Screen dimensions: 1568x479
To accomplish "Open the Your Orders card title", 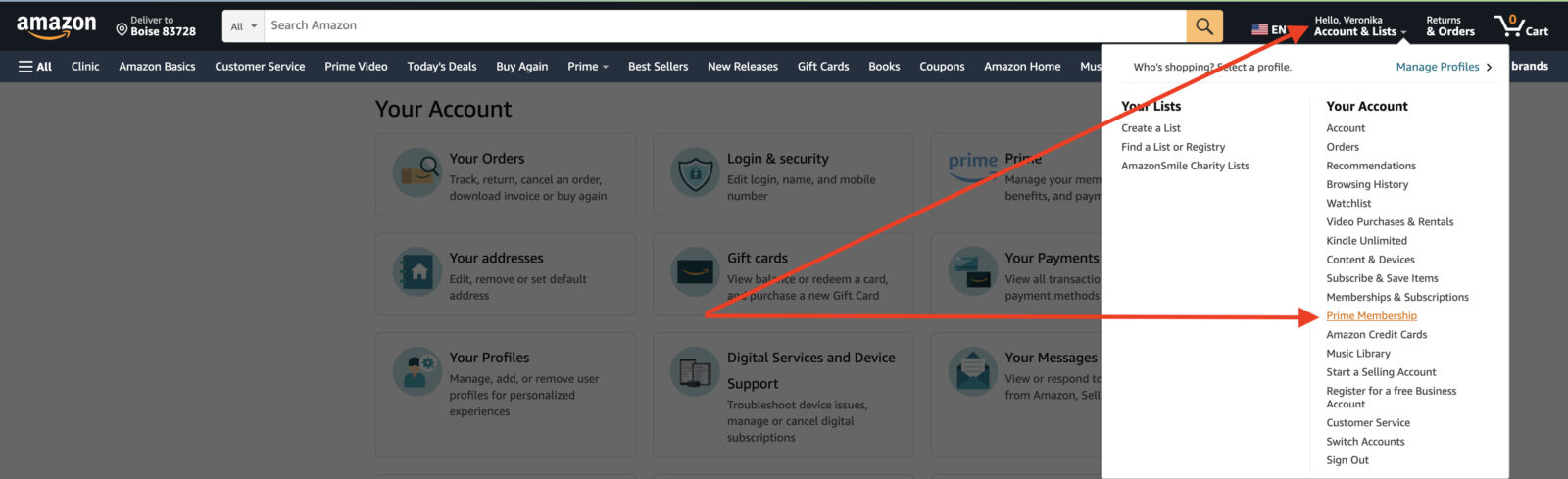I will [x=486, y=159].
